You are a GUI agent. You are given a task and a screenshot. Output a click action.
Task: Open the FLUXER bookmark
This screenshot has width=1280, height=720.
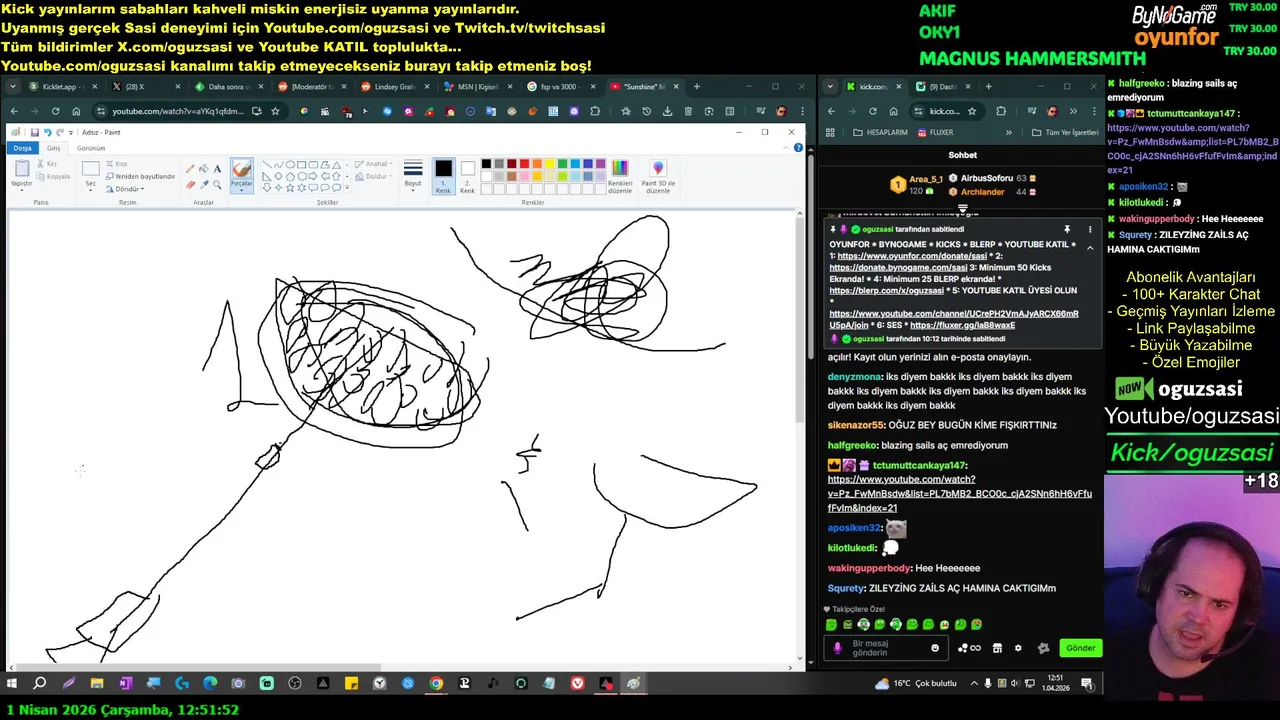click(935, 132)
